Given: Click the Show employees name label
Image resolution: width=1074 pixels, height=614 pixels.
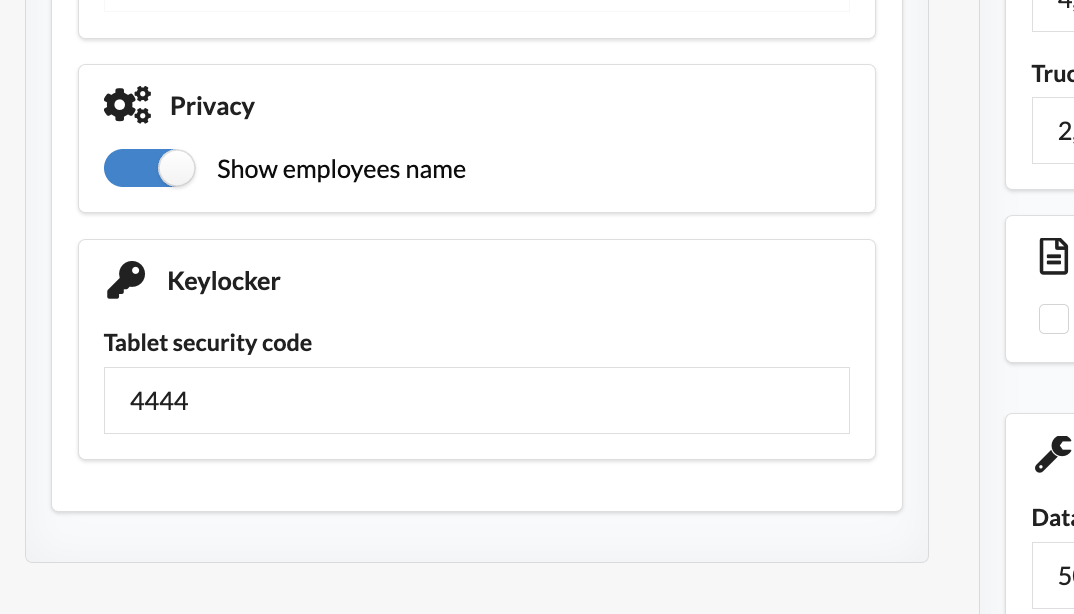Looking at the screenshot, I should (x=341, y=169).
